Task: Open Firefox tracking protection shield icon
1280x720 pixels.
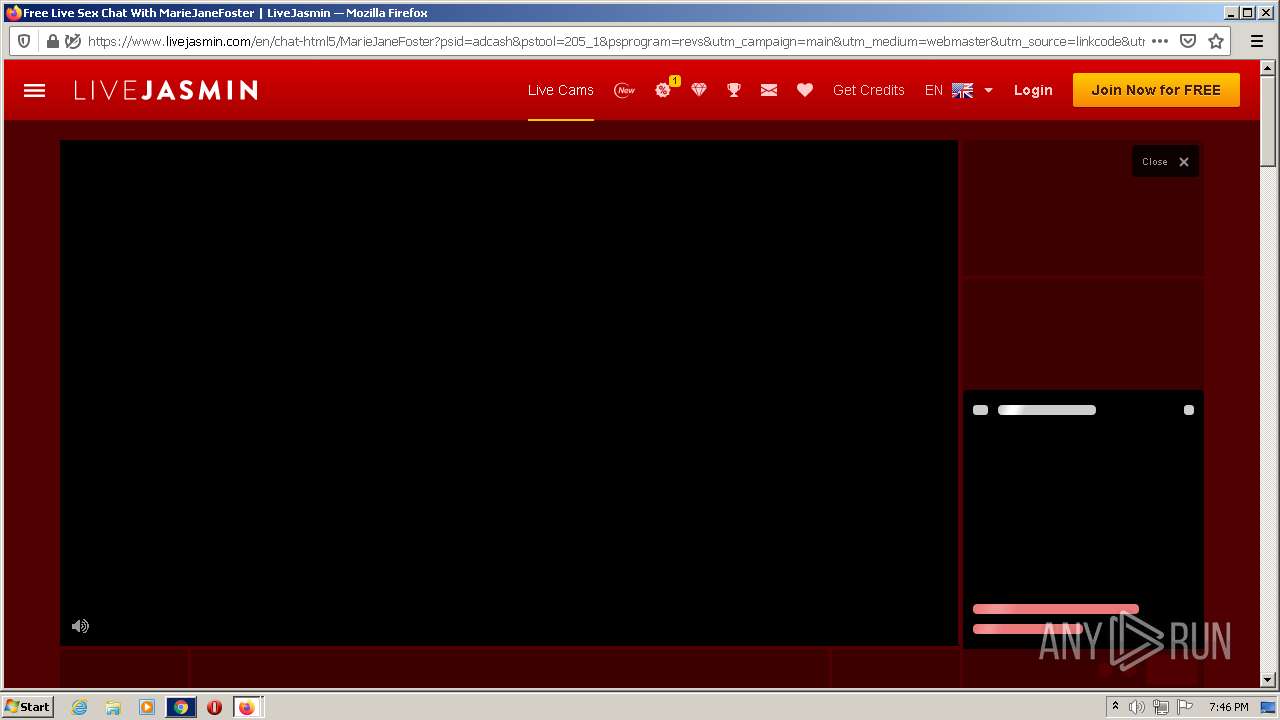Action: [25, 41]
